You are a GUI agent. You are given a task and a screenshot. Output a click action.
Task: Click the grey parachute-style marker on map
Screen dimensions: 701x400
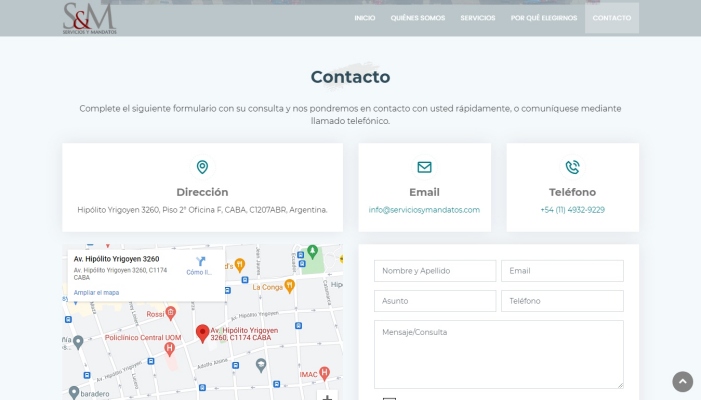coord(261,365)
